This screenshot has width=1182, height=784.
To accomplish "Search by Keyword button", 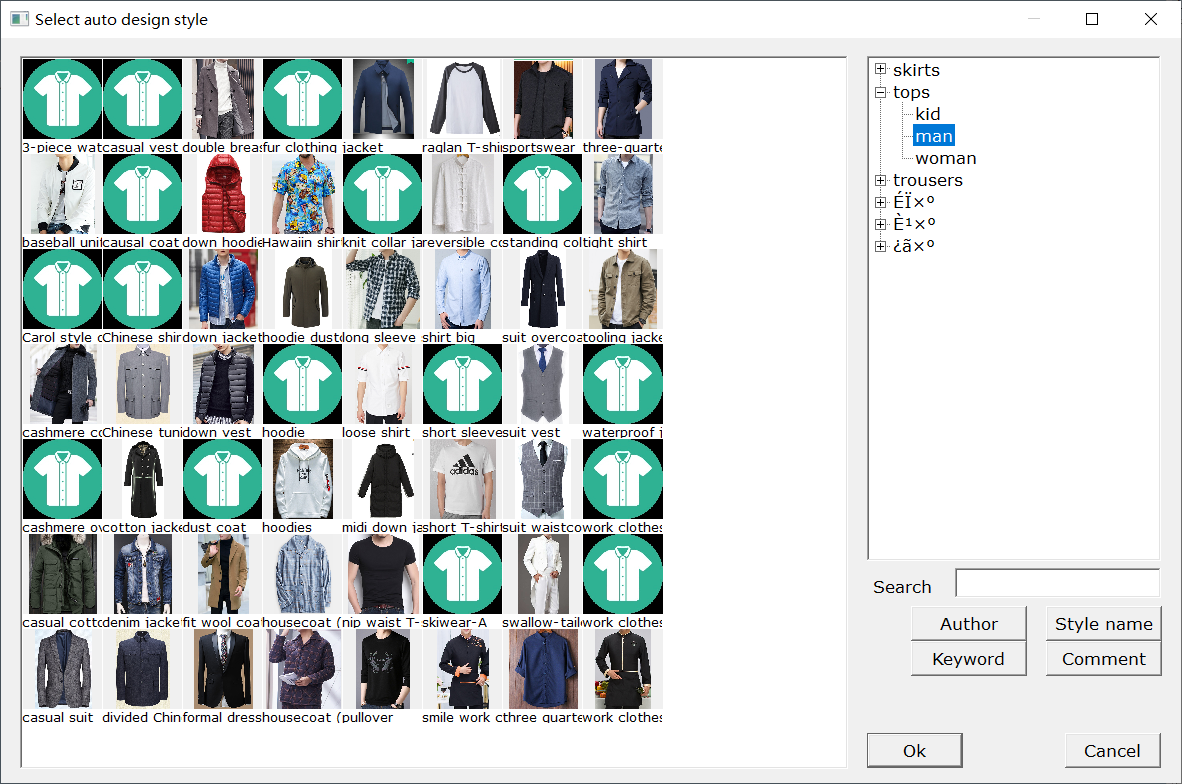I will tap(969, 659).
